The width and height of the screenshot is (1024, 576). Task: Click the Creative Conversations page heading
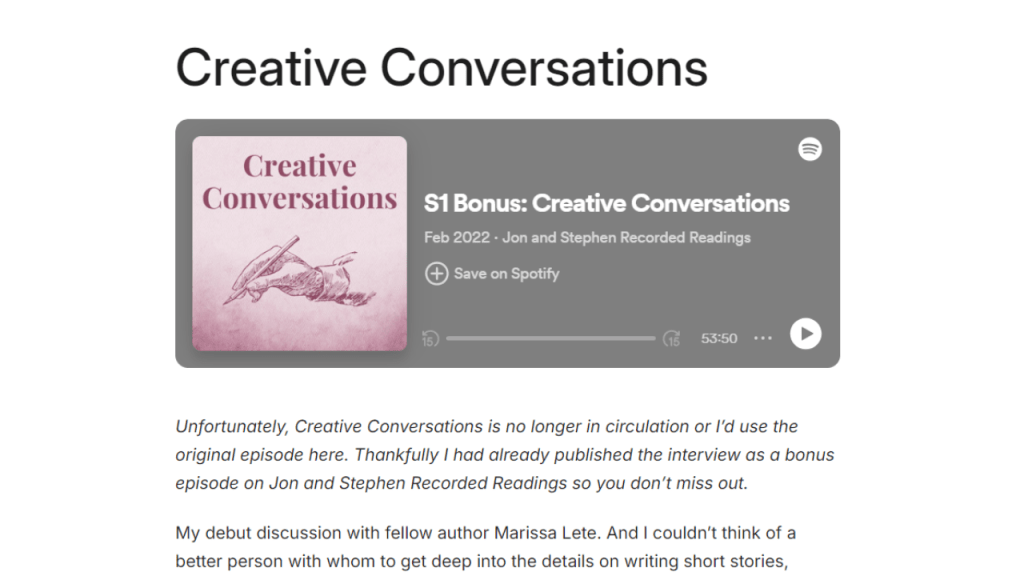pos(441,67)
